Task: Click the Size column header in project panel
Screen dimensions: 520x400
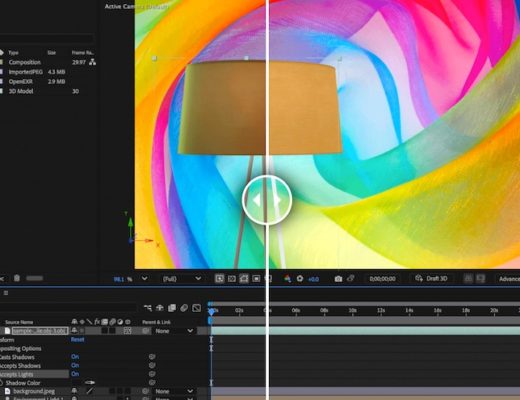Action: 51,53
